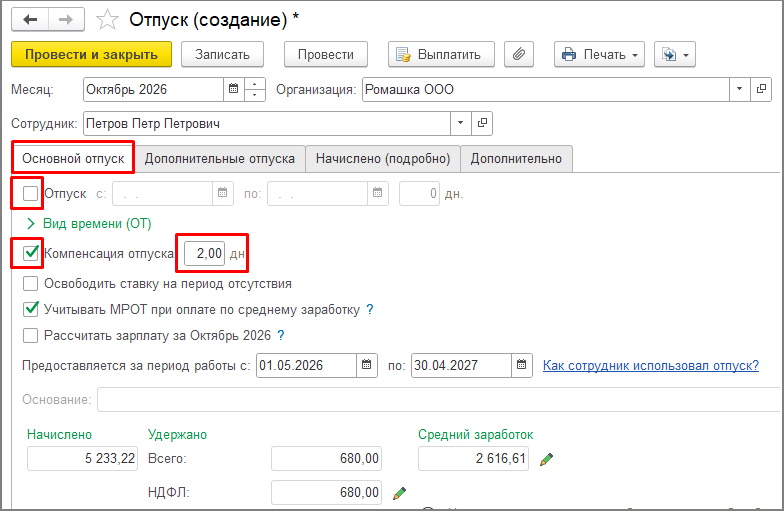The width and height of the screenshot is (784, 511).
Task: Click the НДФЛ amount field 680,00
Action: [x=326, y=492]
